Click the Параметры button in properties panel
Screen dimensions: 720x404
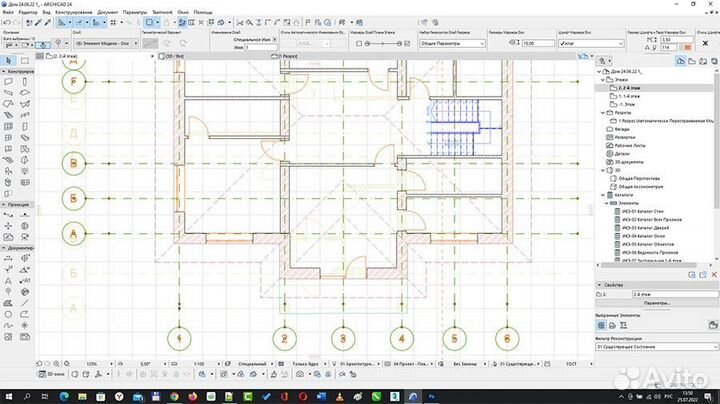point(657,301)
